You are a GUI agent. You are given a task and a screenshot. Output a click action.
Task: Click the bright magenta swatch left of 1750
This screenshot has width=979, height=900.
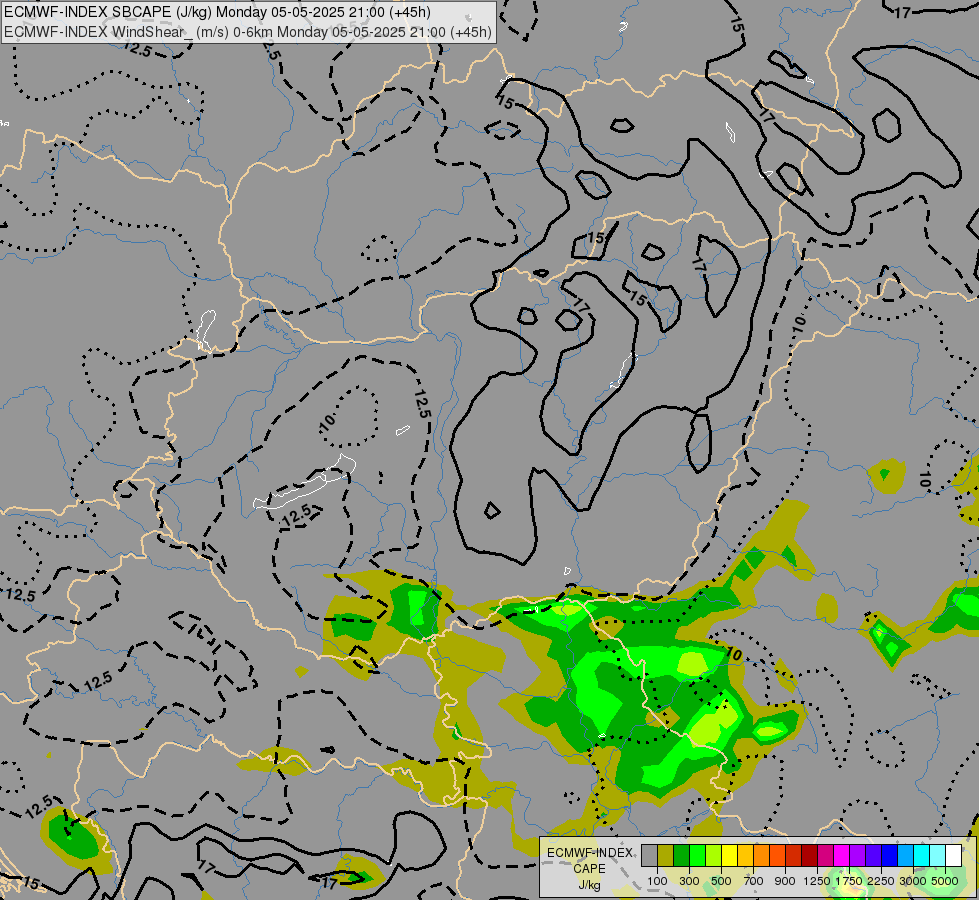pos(842,856)
